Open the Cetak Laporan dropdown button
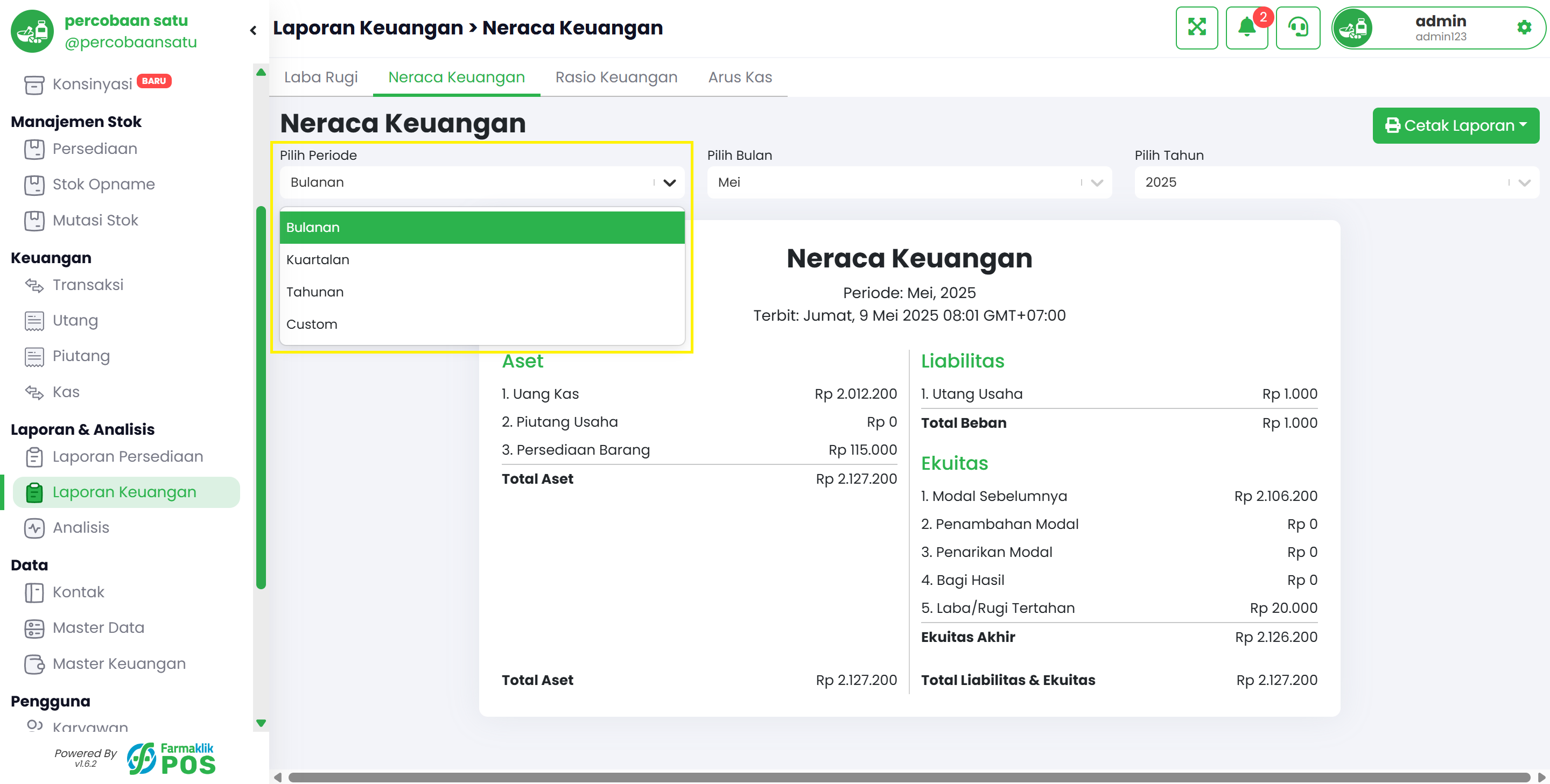The width and height of the screenshot is (1550, 784). coord(1456,125)
